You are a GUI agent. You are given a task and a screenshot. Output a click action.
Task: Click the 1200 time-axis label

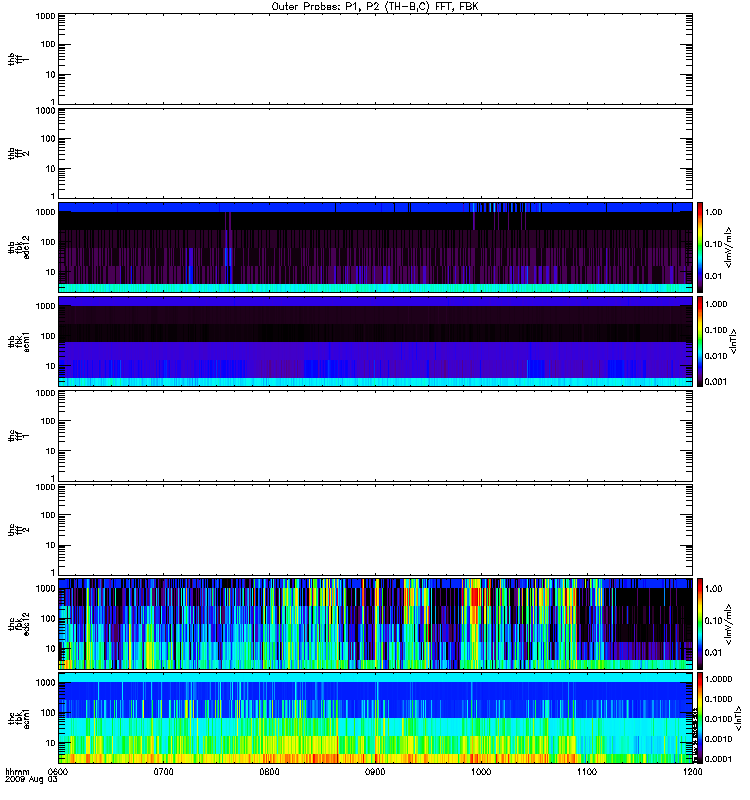(x=692, y=772)
